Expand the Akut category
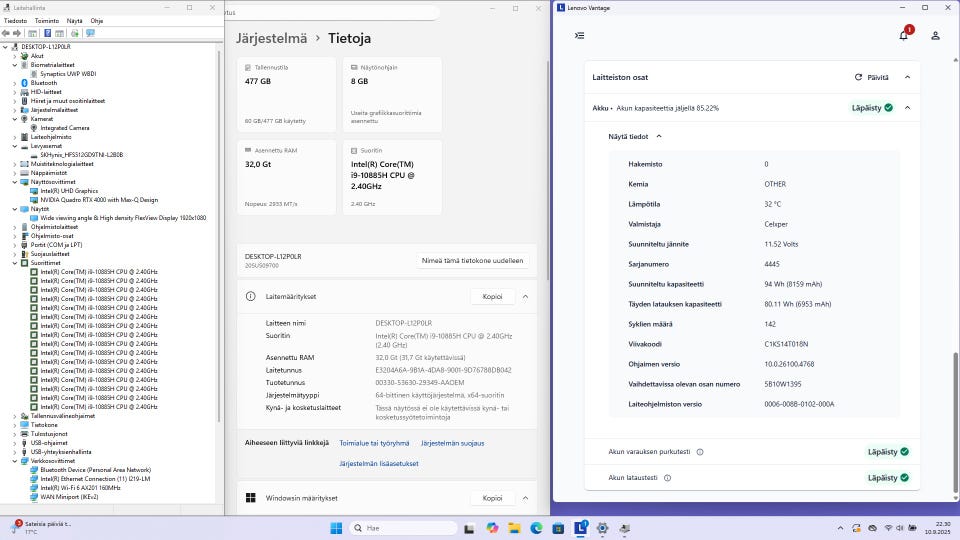Image resolution: width=960 pixels, height=540 pixels. [x=15, y=56]
